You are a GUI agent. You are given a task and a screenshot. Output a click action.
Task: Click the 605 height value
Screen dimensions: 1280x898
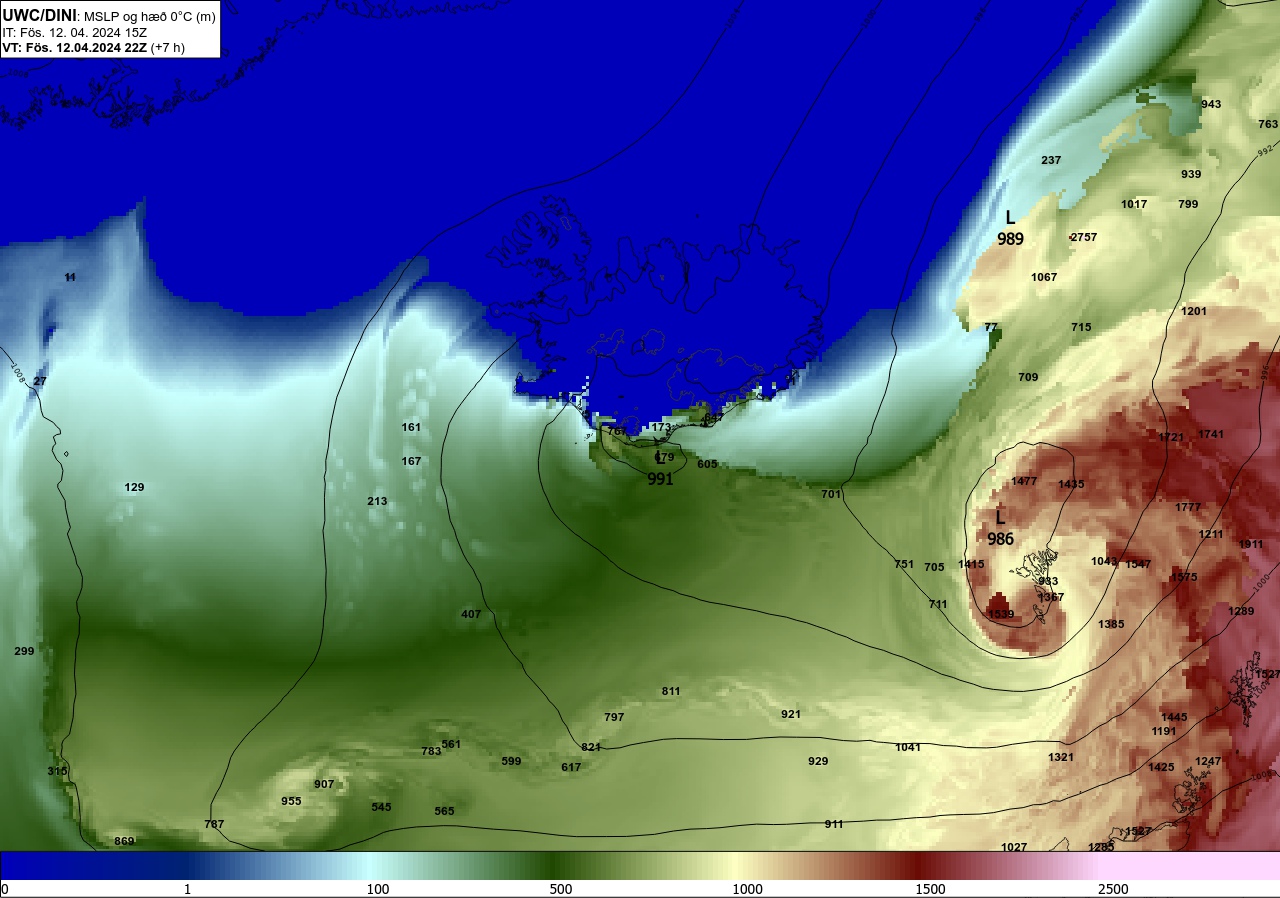tap(707, 464)
